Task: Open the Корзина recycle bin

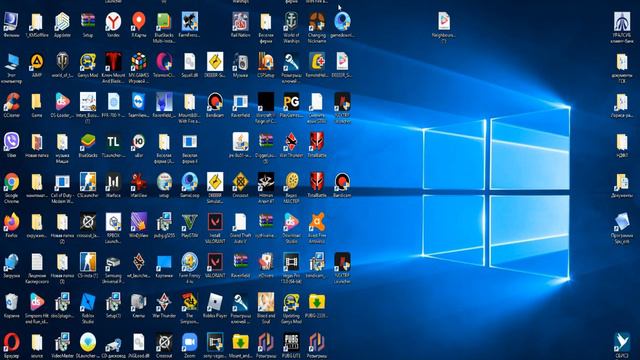Action: click(11, 302)
